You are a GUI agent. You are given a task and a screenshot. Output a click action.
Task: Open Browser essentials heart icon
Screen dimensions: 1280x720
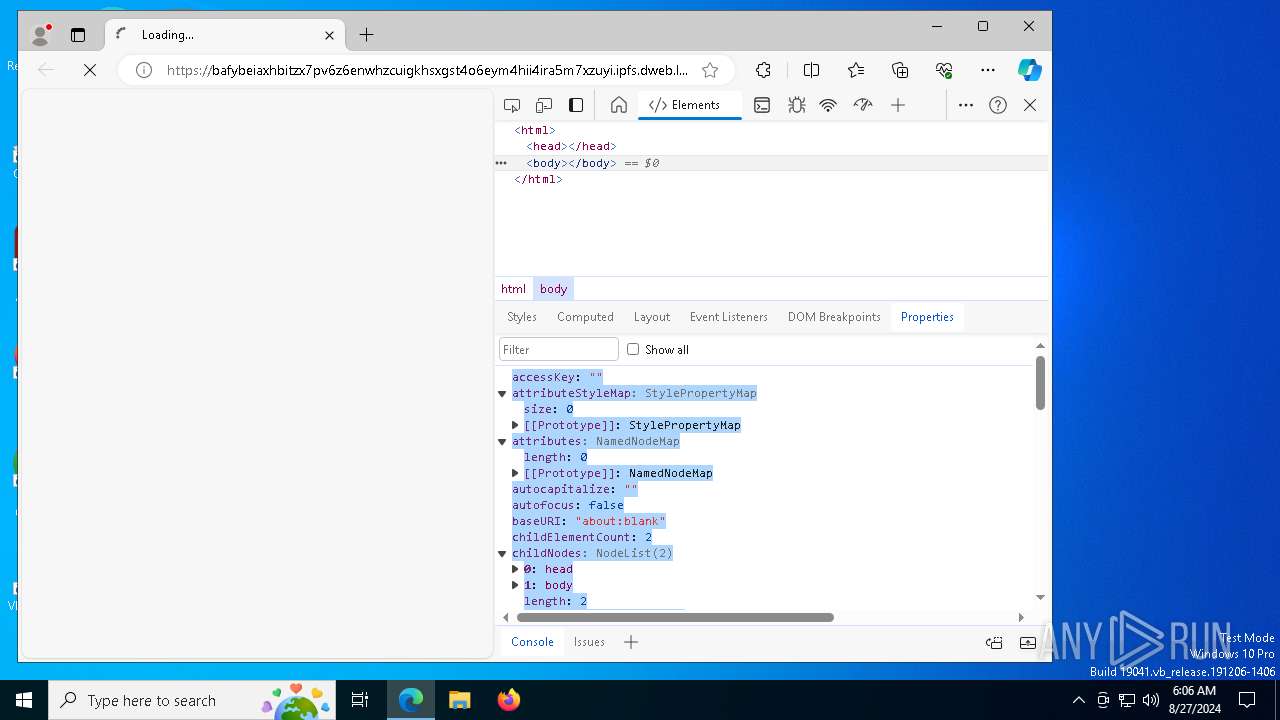[x=944, y=70]
